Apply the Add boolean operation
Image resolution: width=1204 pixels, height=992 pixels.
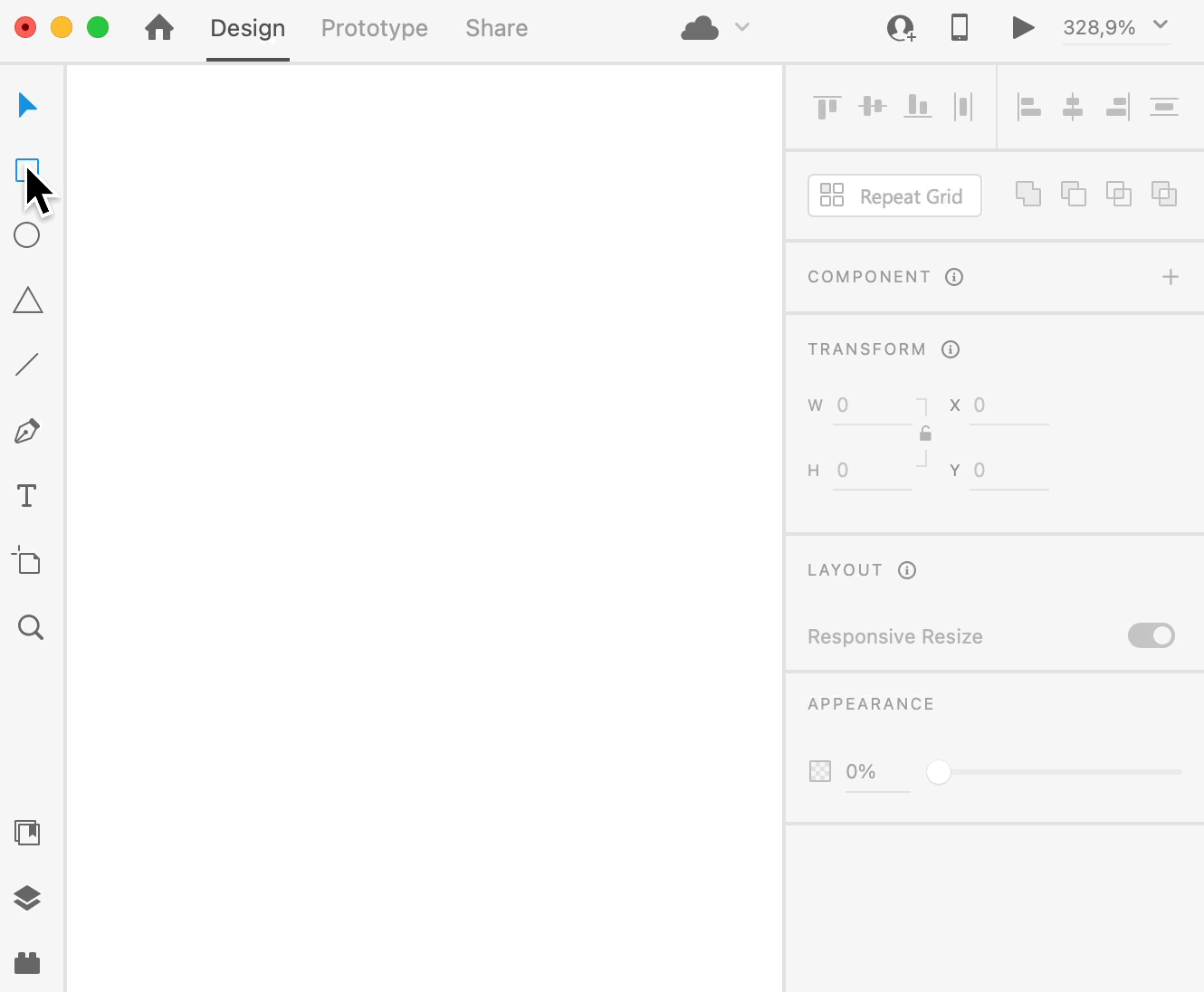1028,194
